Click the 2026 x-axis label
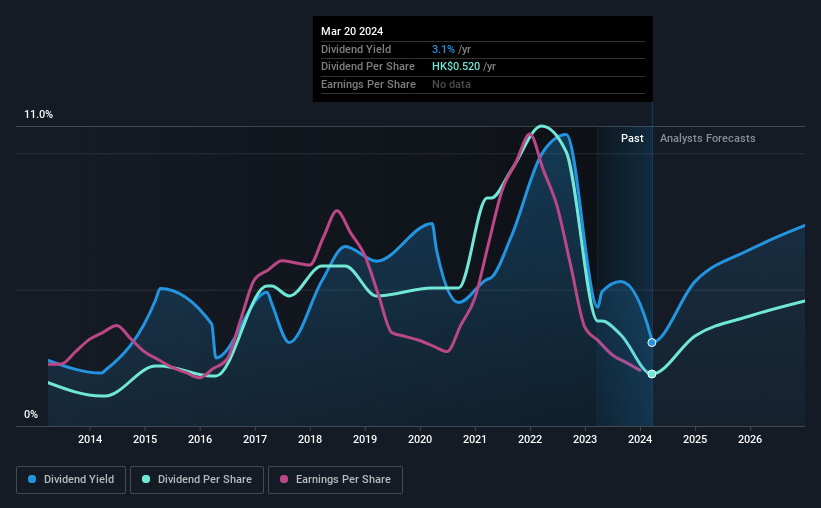The height and width of the screenshot is (508, 821). 750,439
